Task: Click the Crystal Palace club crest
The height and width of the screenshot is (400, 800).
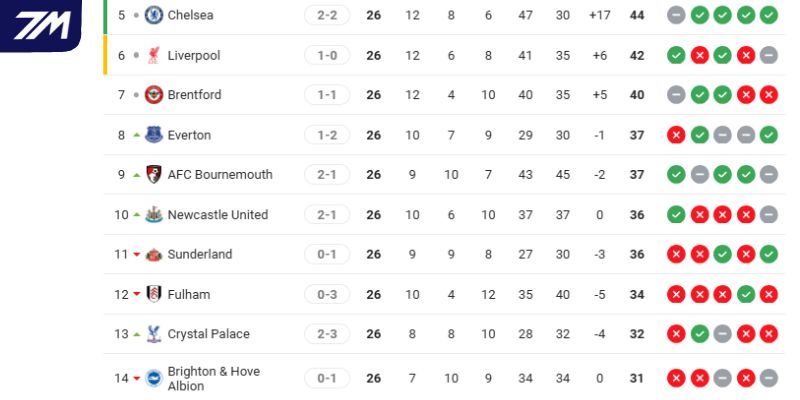Action: coord(154,334)
